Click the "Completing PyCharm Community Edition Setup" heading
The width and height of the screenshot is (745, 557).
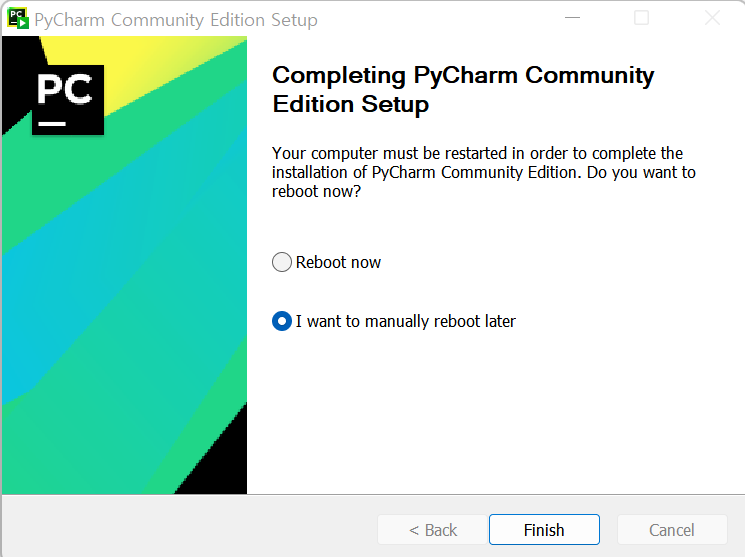coord(463,89)
